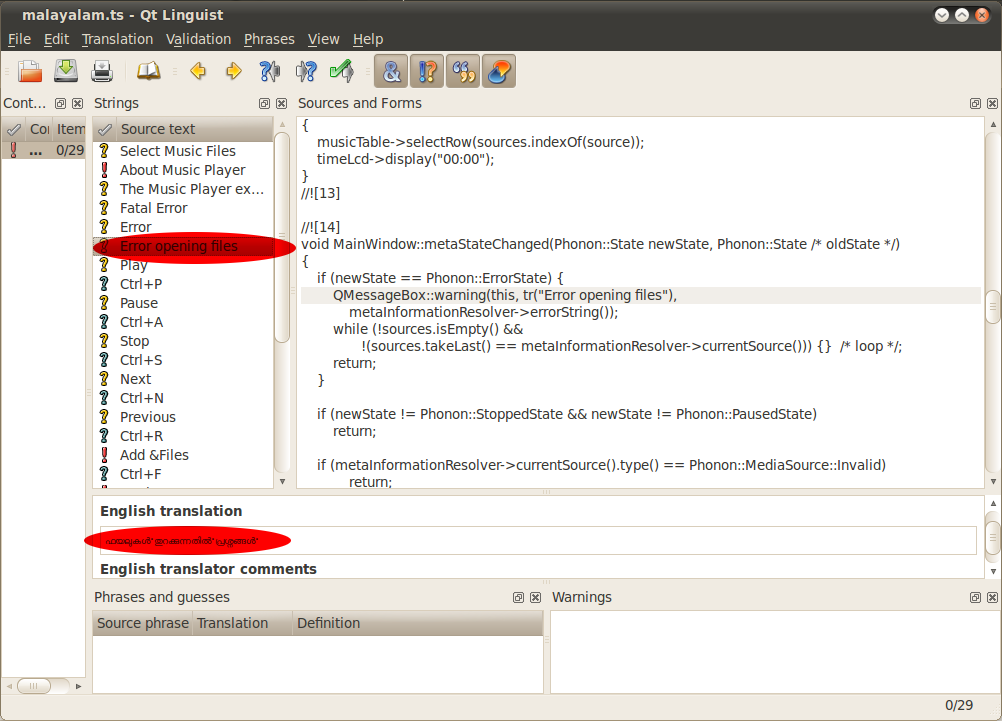The width and height of the screenshot is (1002, 721).
Task: Select 'The Music Player ex...' string
Action: click(184, 189)
